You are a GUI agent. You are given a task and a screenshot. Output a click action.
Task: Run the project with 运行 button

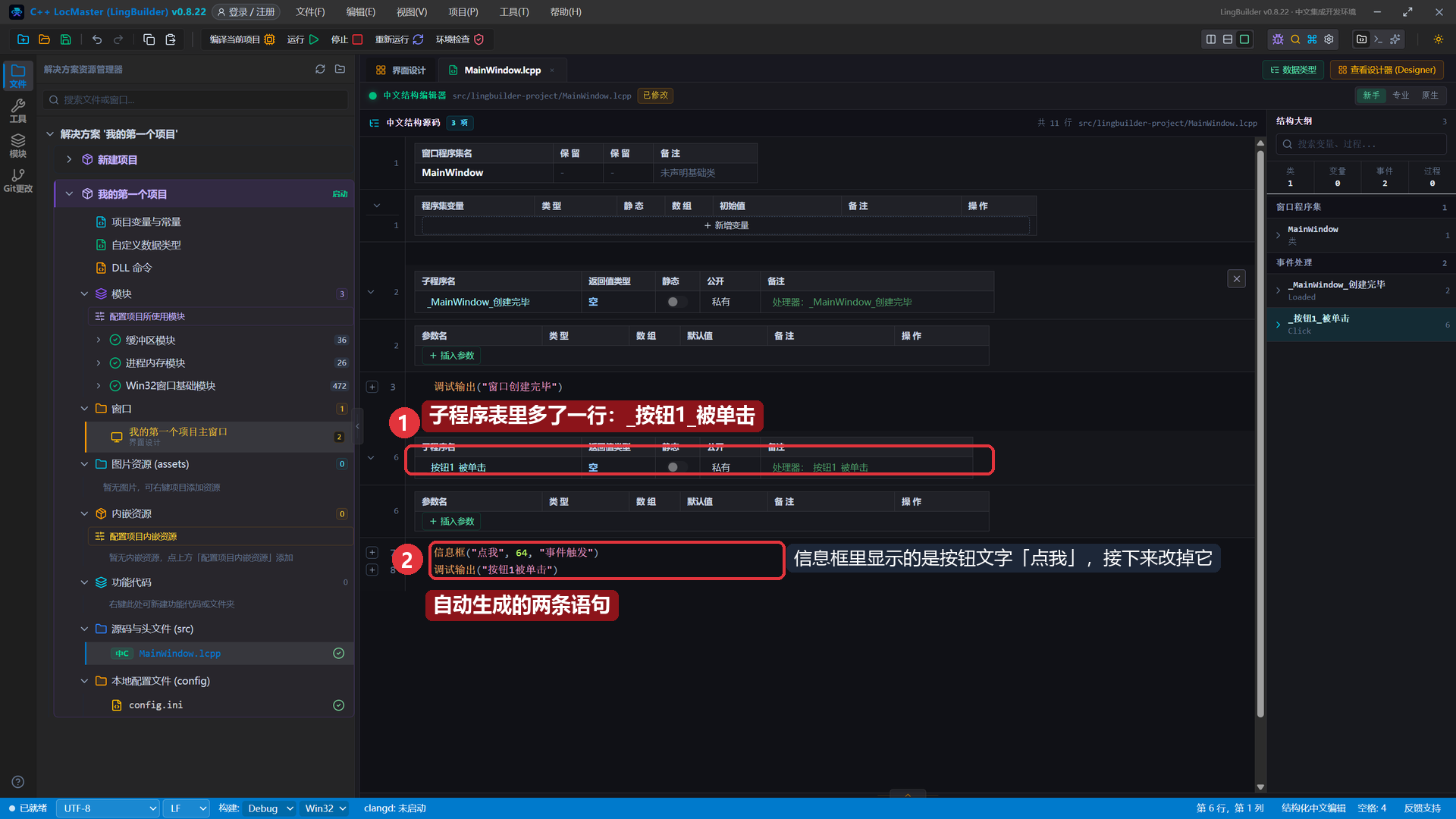point(303,39)
